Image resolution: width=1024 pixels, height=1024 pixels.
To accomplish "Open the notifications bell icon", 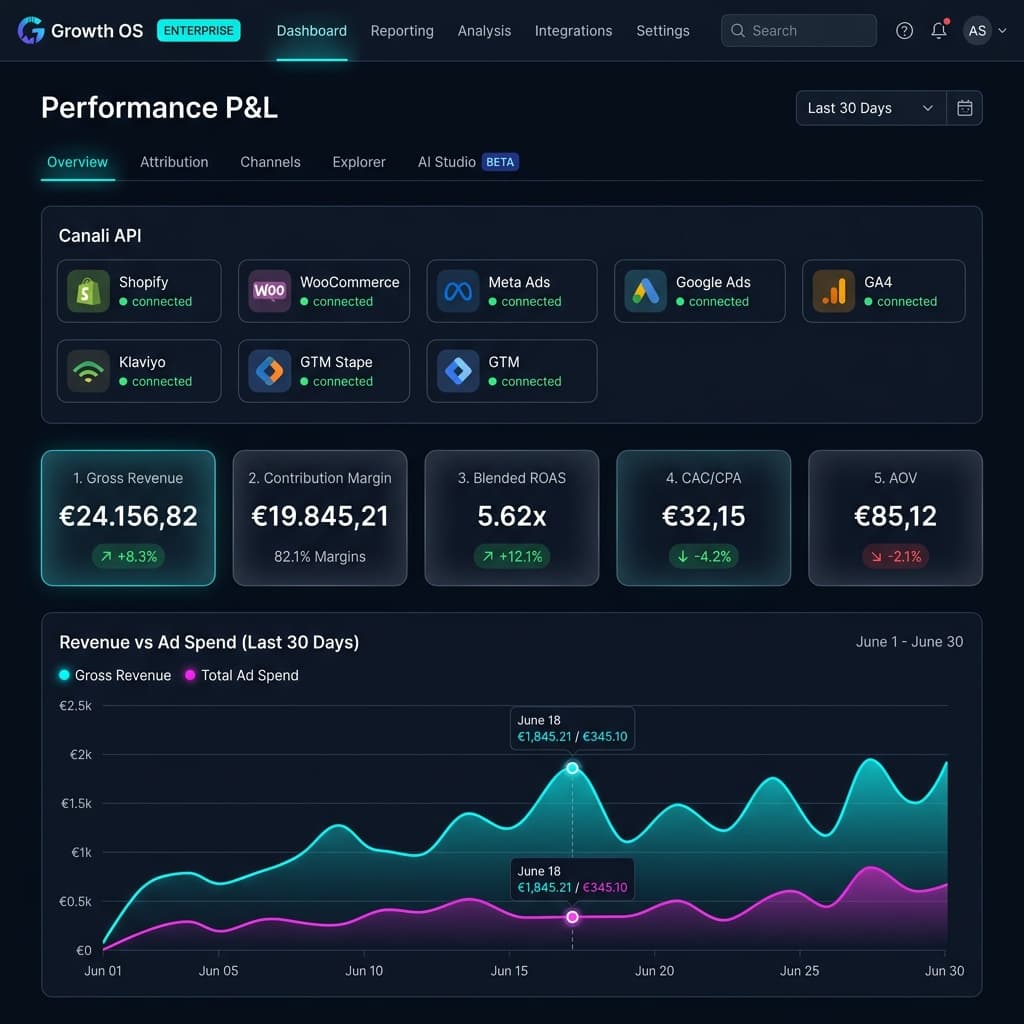I will tap(938, 30).
